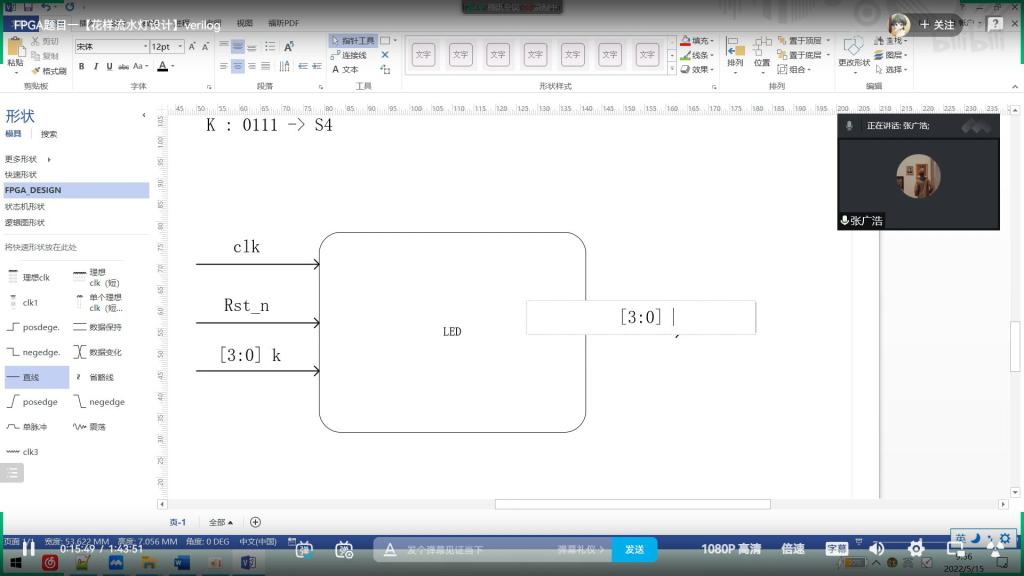Open the 12pt font size dropdown
Viewport: 1024px width, 576px height.
coord(180,47)
